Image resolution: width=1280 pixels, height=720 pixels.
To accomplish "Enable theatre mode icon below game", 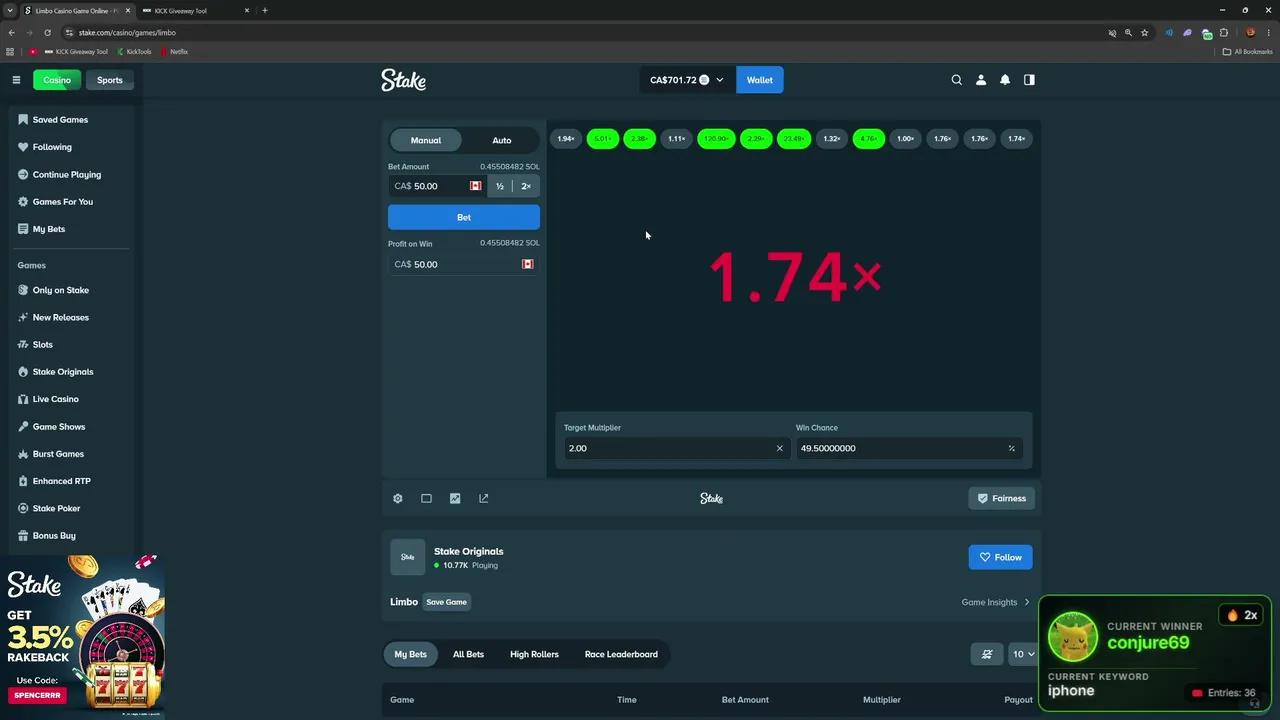I will click(x=426, y=498).
